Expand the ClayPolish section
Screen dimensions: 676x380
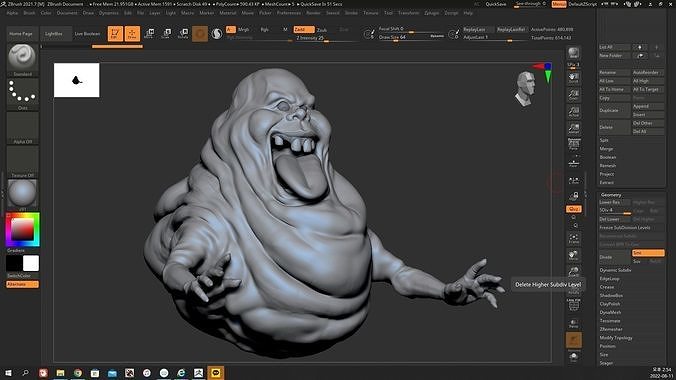coord(610,304)
